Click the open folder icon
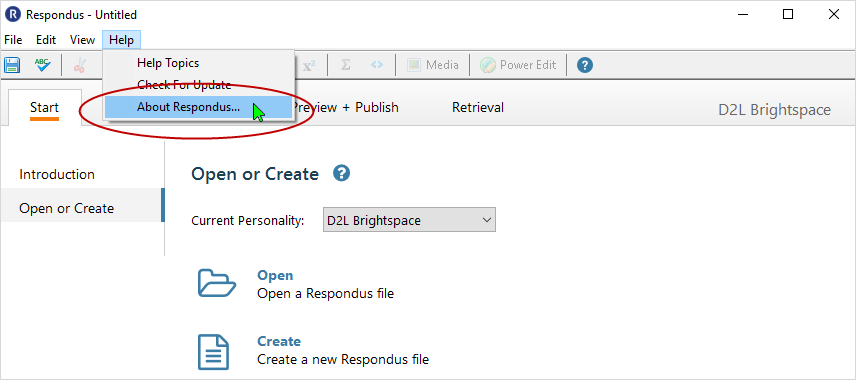 [x=216, y=283]
